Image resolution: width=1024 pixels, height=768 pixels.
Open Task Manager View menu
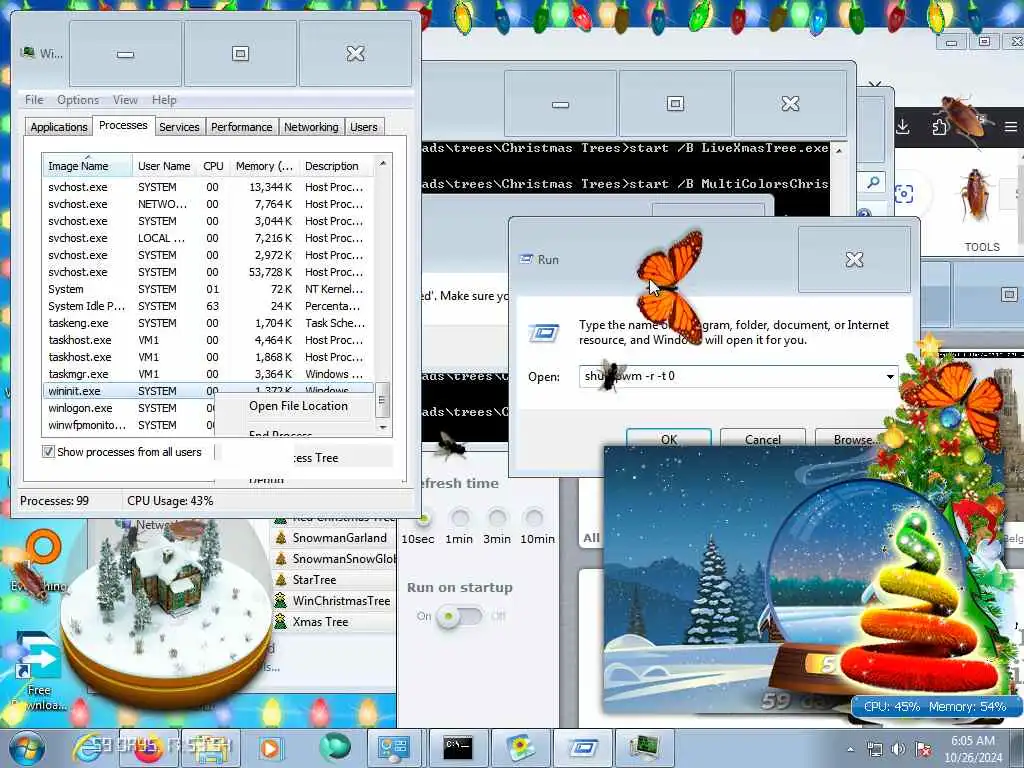pyautogui.click(x=125, y=100)
